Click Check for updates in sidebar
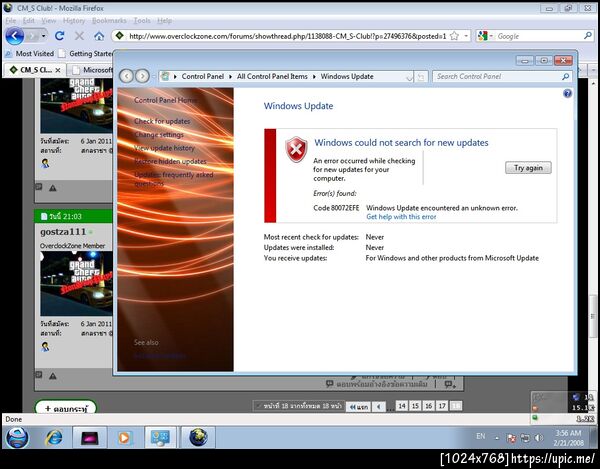The height and width of the screenshot is (469, 600). (x=162, y=121)
